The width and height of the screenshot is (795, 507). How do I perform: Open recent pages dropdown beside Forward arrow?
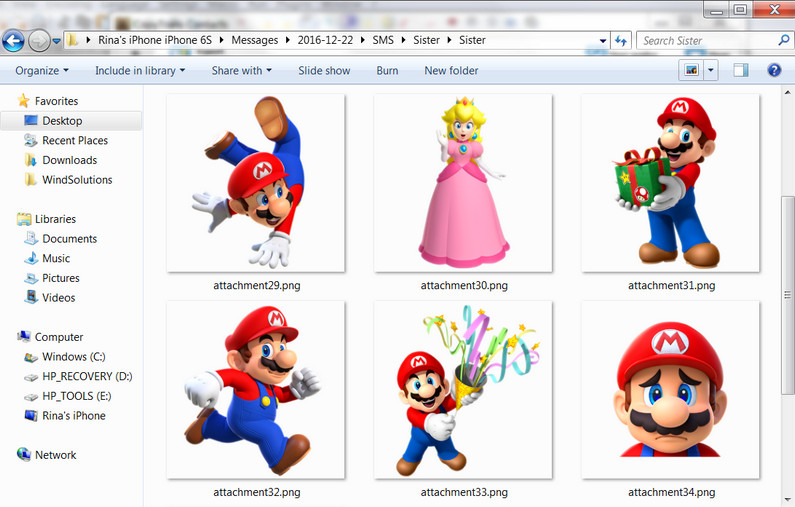pos(56,41)
